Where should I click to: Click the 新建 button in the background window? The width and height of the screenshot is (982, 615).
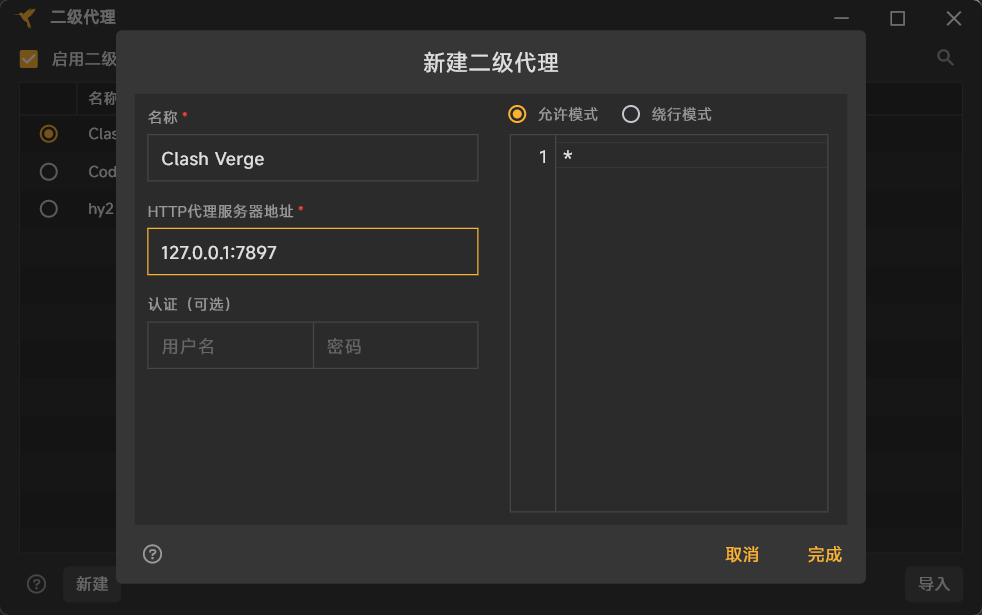click(92, 584)
